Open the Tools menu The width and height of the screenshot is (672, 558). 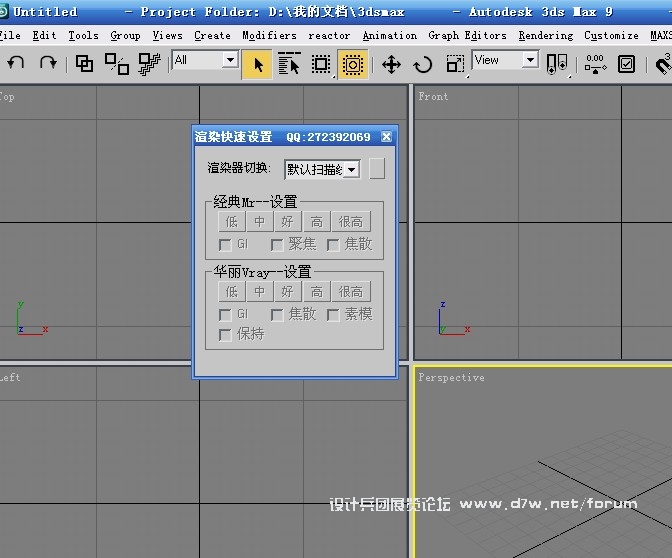(83, 36)
